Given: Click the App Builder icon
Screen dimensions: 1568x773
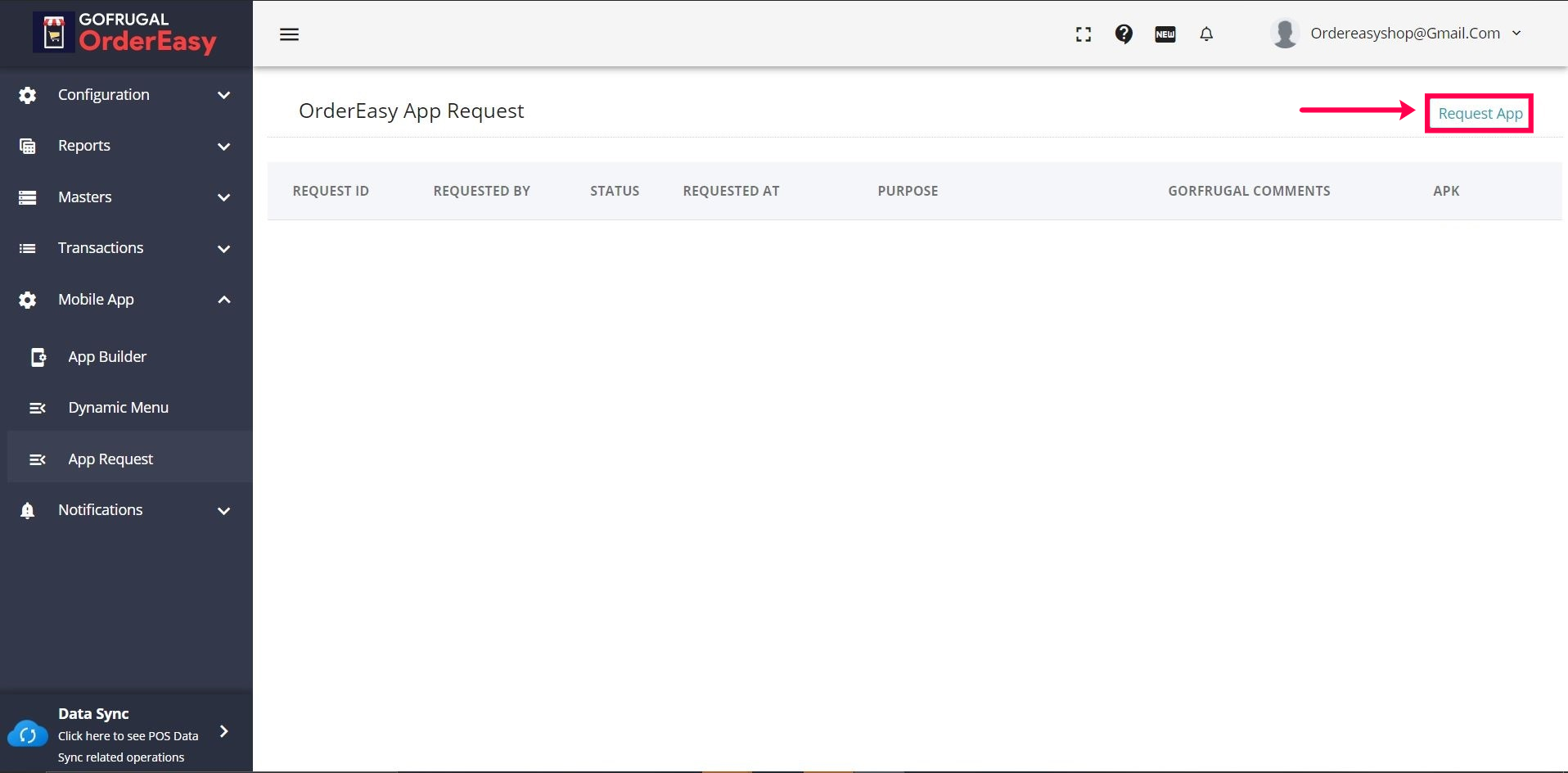Looking at the screenshot, I should [38, 357].
